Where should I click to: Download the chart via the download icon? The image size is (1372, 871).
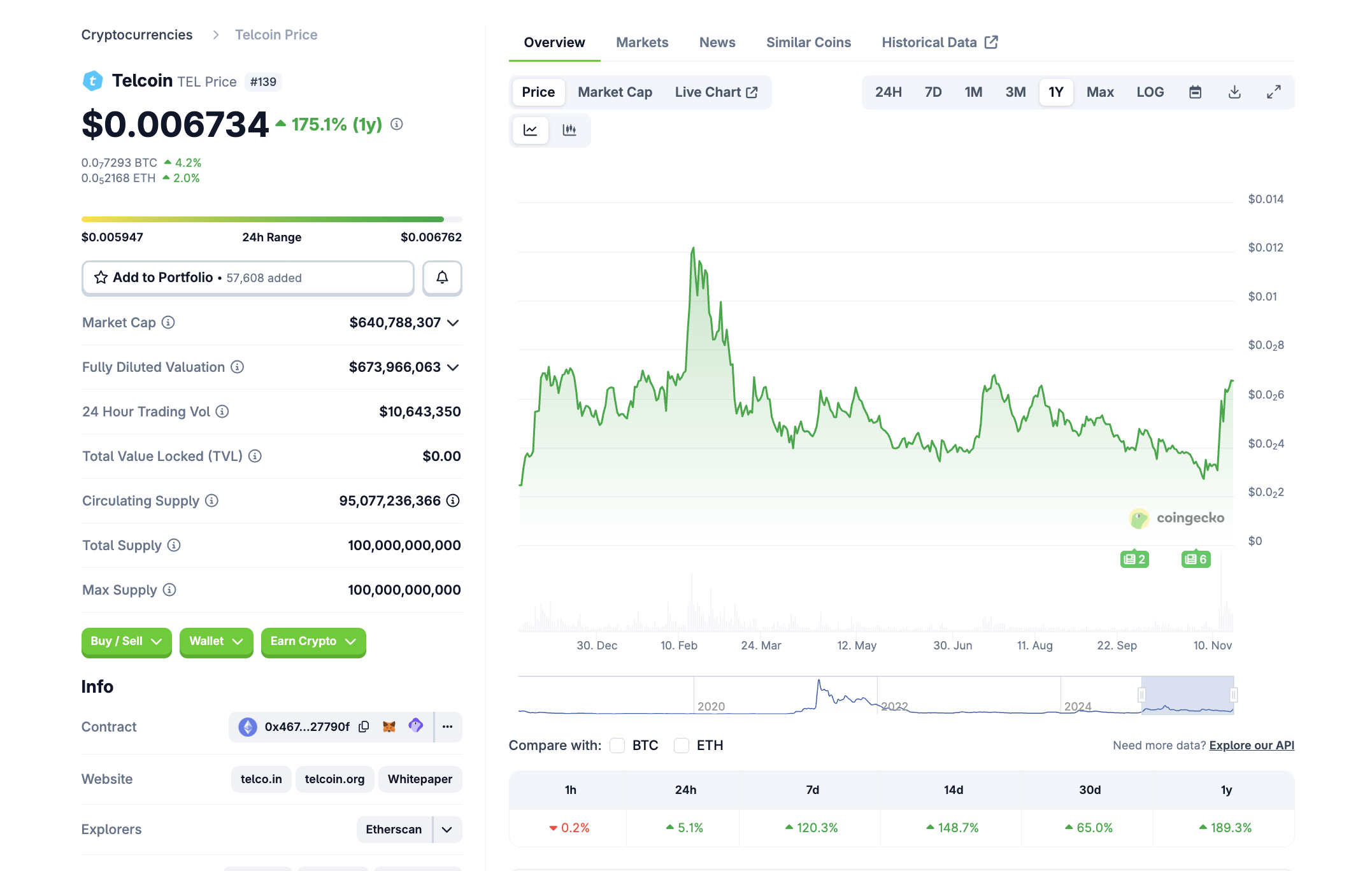pos(1234,92)
